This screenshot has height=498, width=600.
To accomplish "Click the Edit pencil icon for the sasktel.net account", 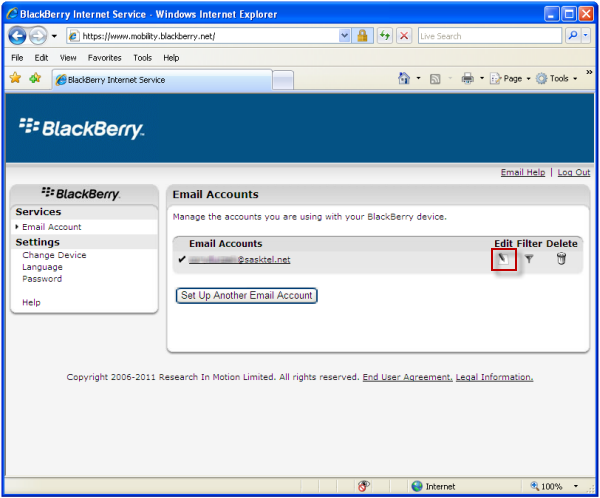I will [504, 259].
